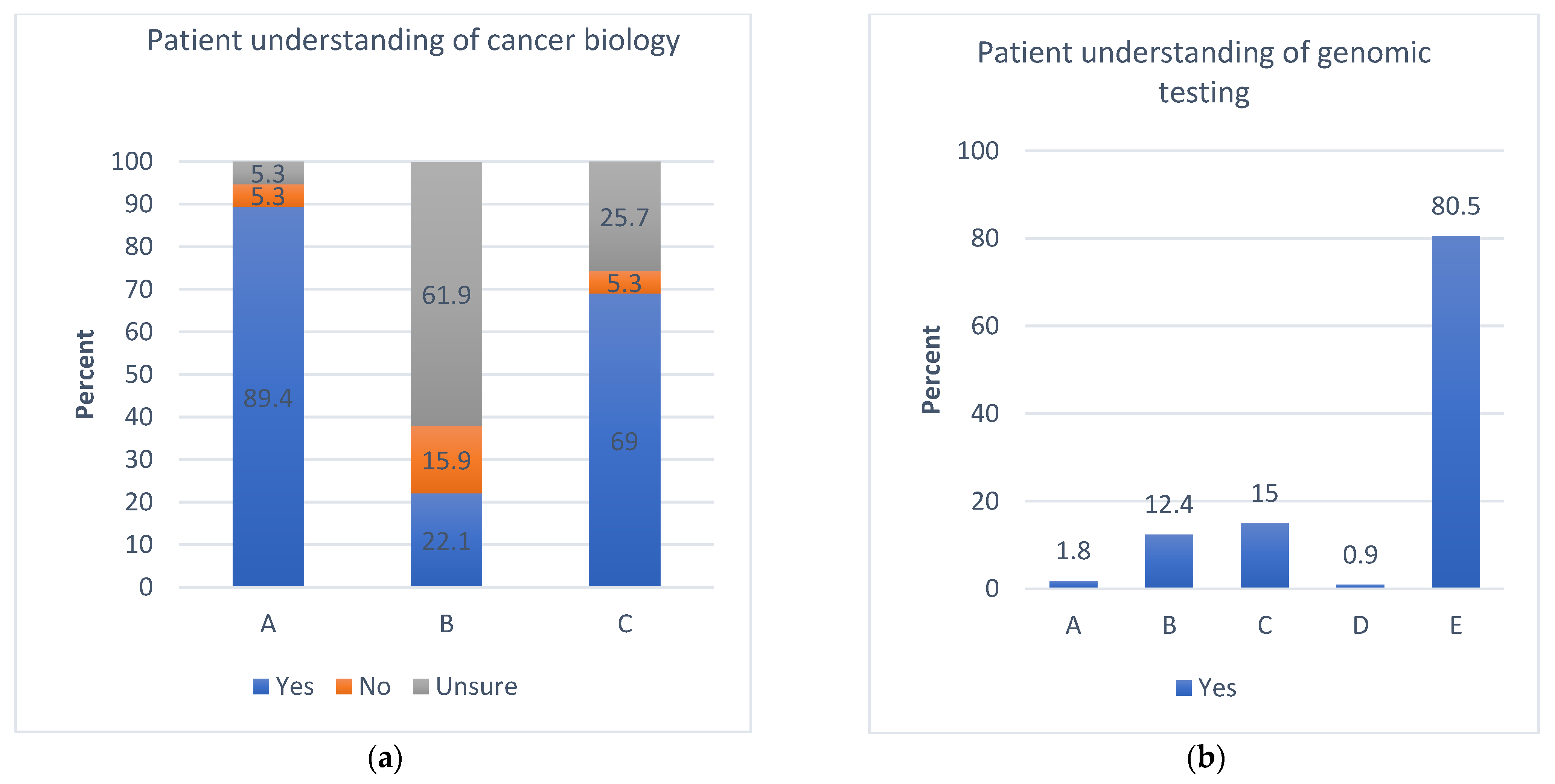
Task: Click the Percent axis label of chart a
Action: [x=85, y=374]
